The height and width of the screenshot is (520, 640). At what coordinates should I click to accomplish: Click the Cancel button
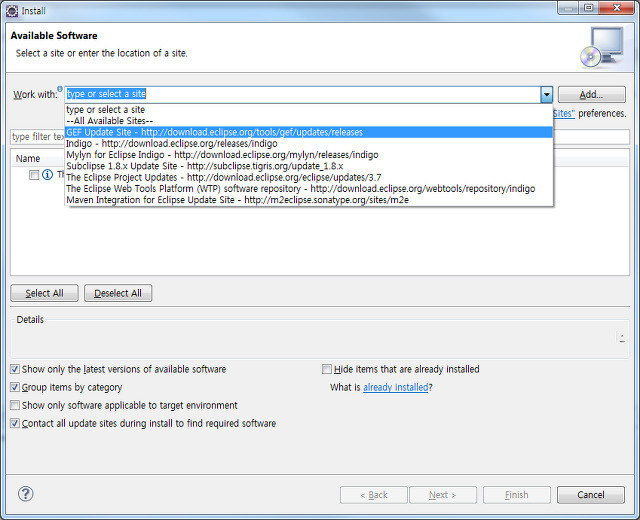point(591,495)
